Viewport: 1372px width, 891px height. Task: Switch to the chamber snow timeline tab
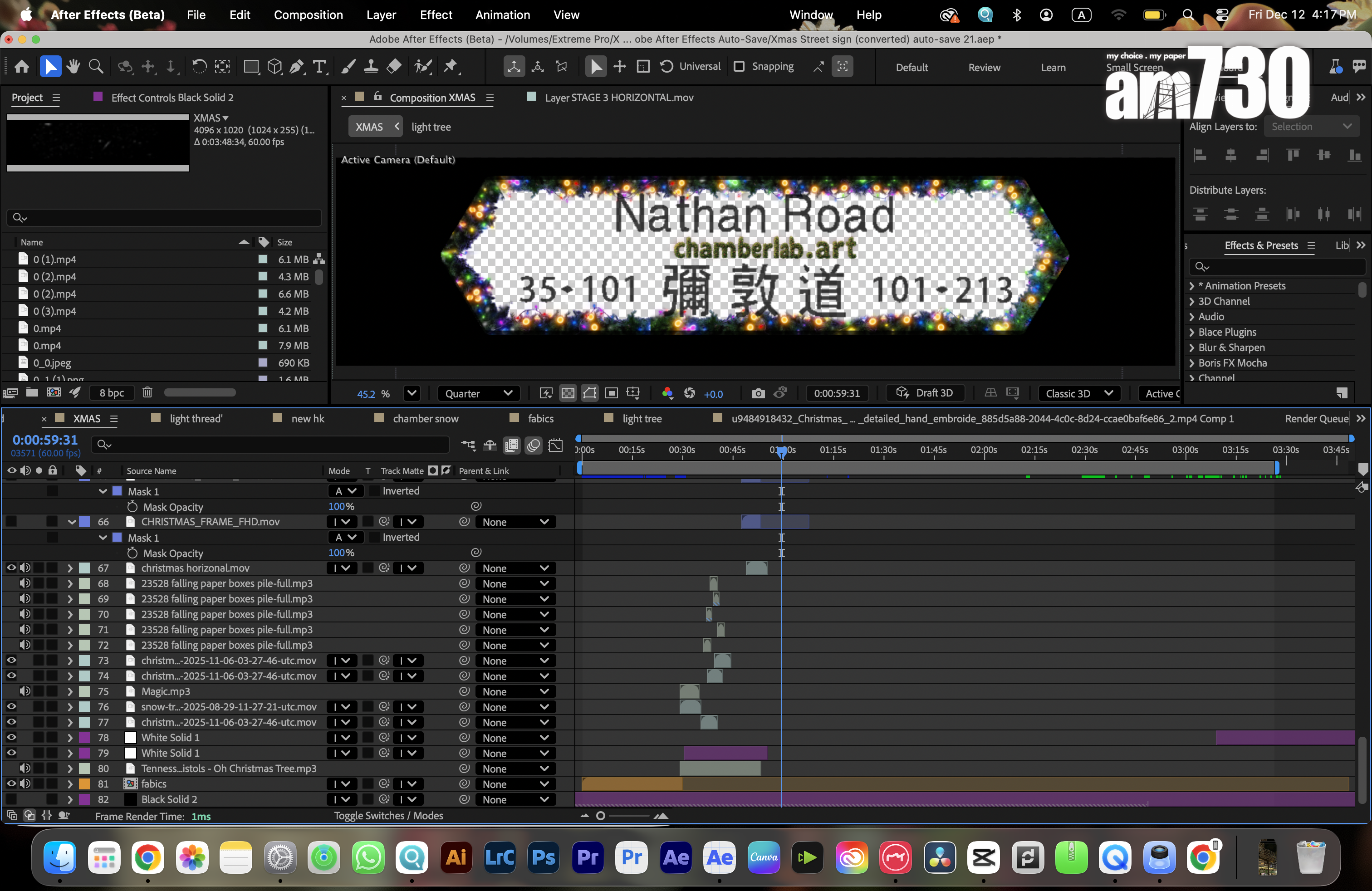(426, 418)
